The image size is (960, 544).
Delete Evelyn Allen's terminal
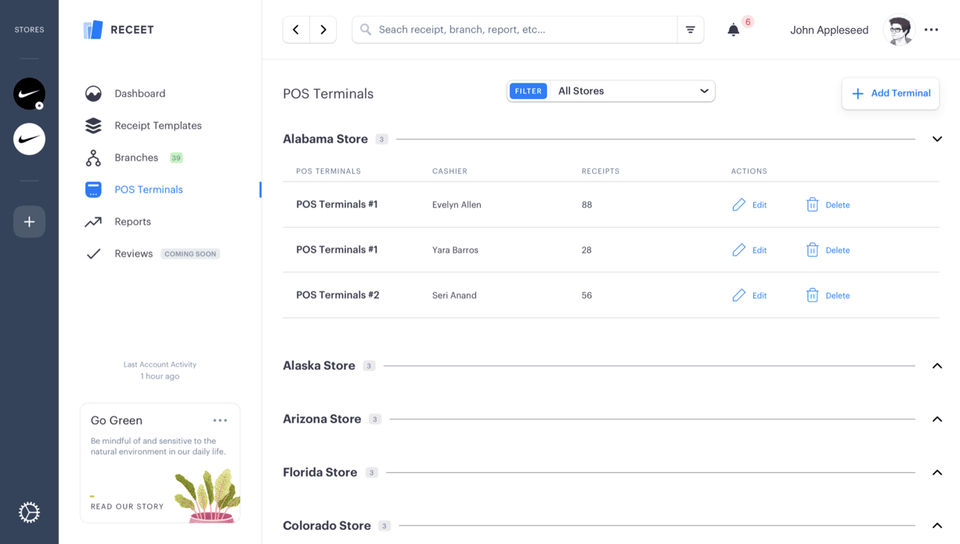pyautogui.click(x=828, y=205)
